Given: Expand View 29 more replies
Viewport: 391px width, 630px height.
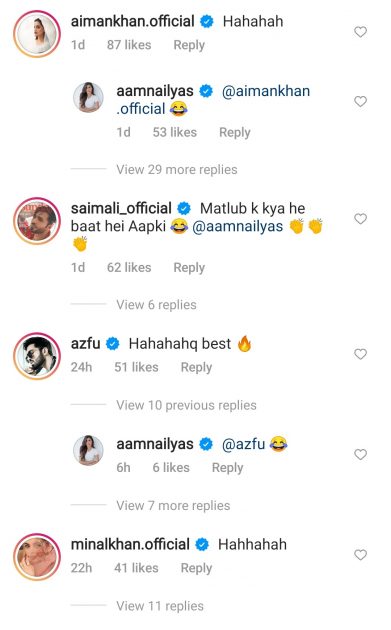Looking at the screenshot, I should coord(177,170).
